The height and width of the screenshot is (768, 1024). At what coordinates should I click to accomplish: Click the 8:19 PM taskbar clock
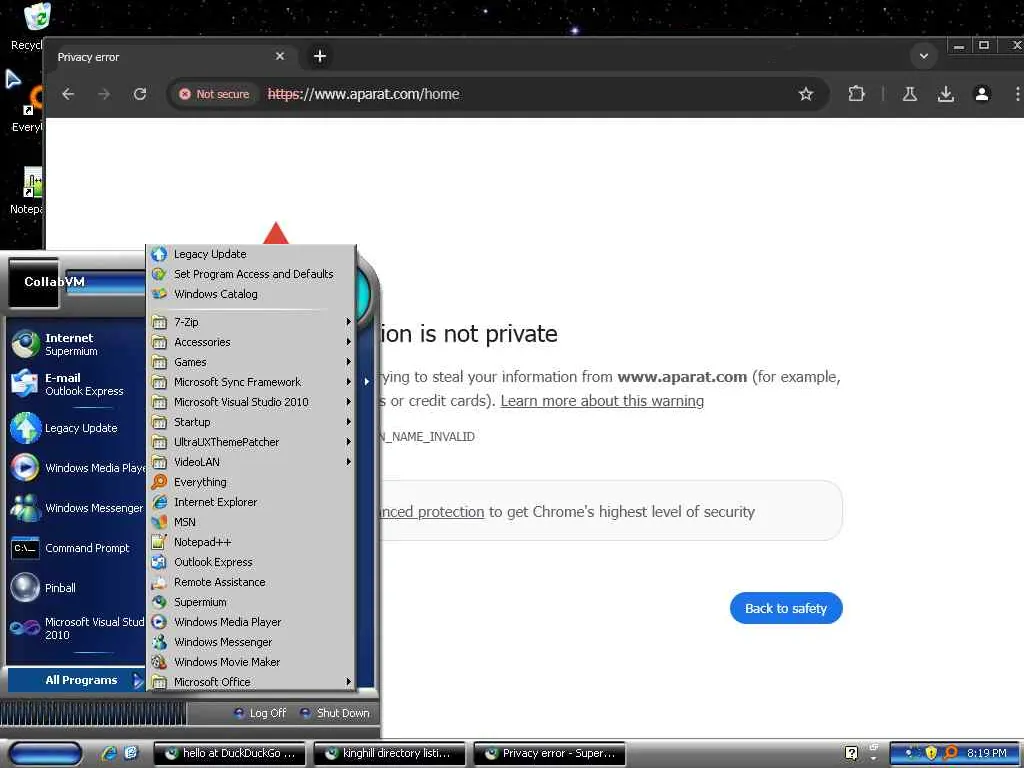987,753
